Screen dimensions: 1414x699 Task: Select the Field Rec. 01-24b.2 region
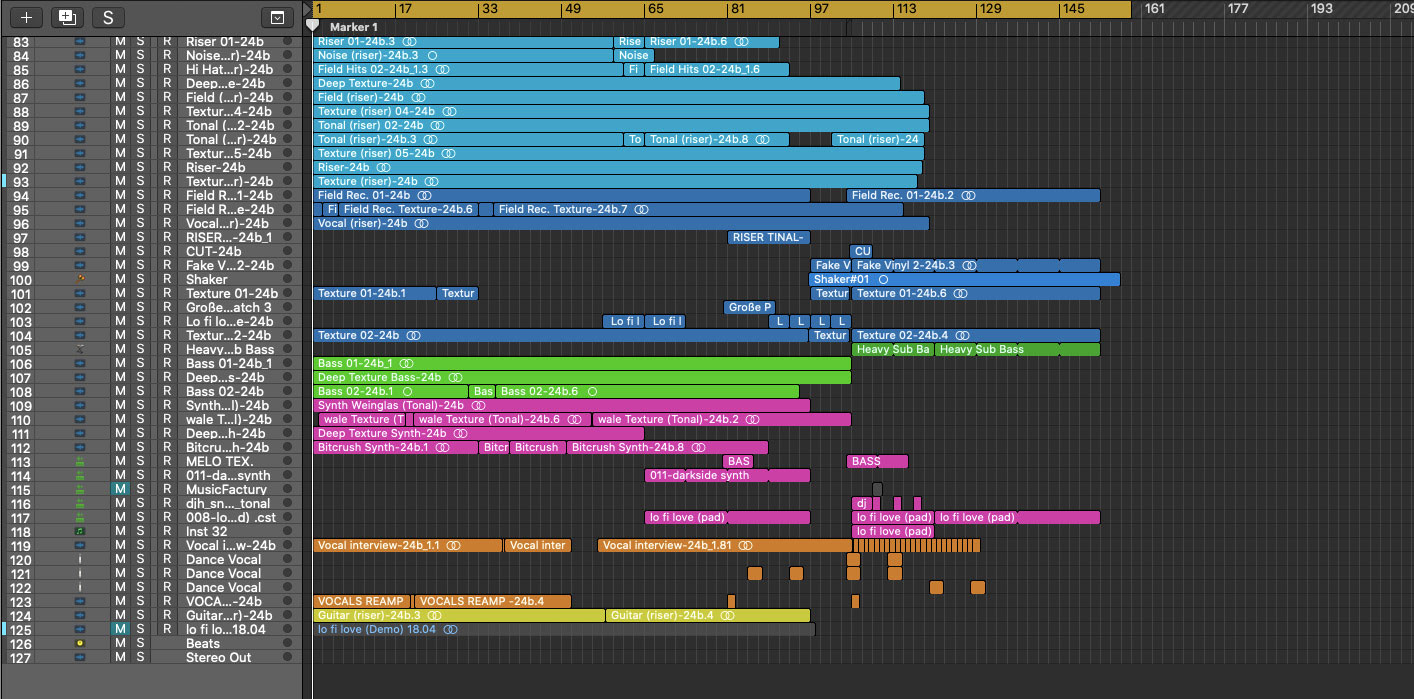click(973, 196)
